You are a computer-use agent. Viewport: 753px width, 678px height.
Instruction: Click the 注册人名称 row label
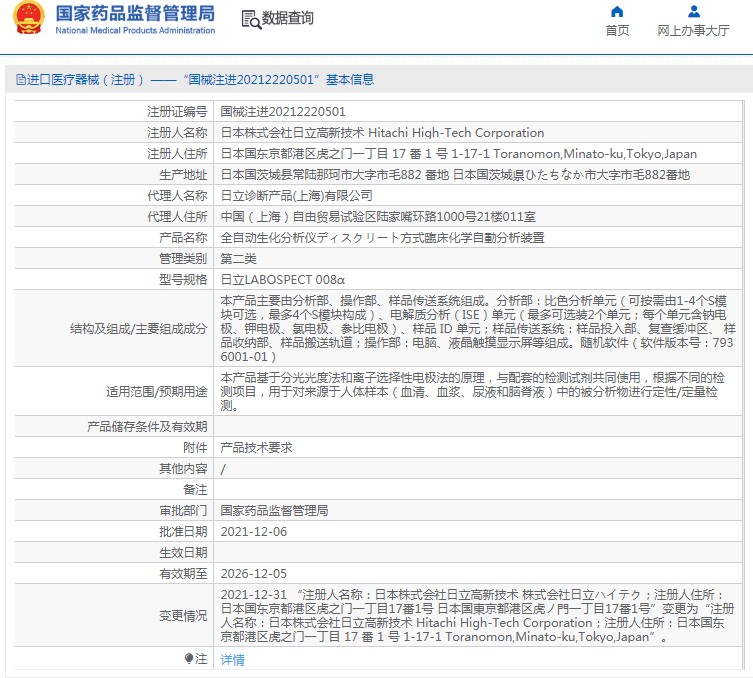pos(177,133)
